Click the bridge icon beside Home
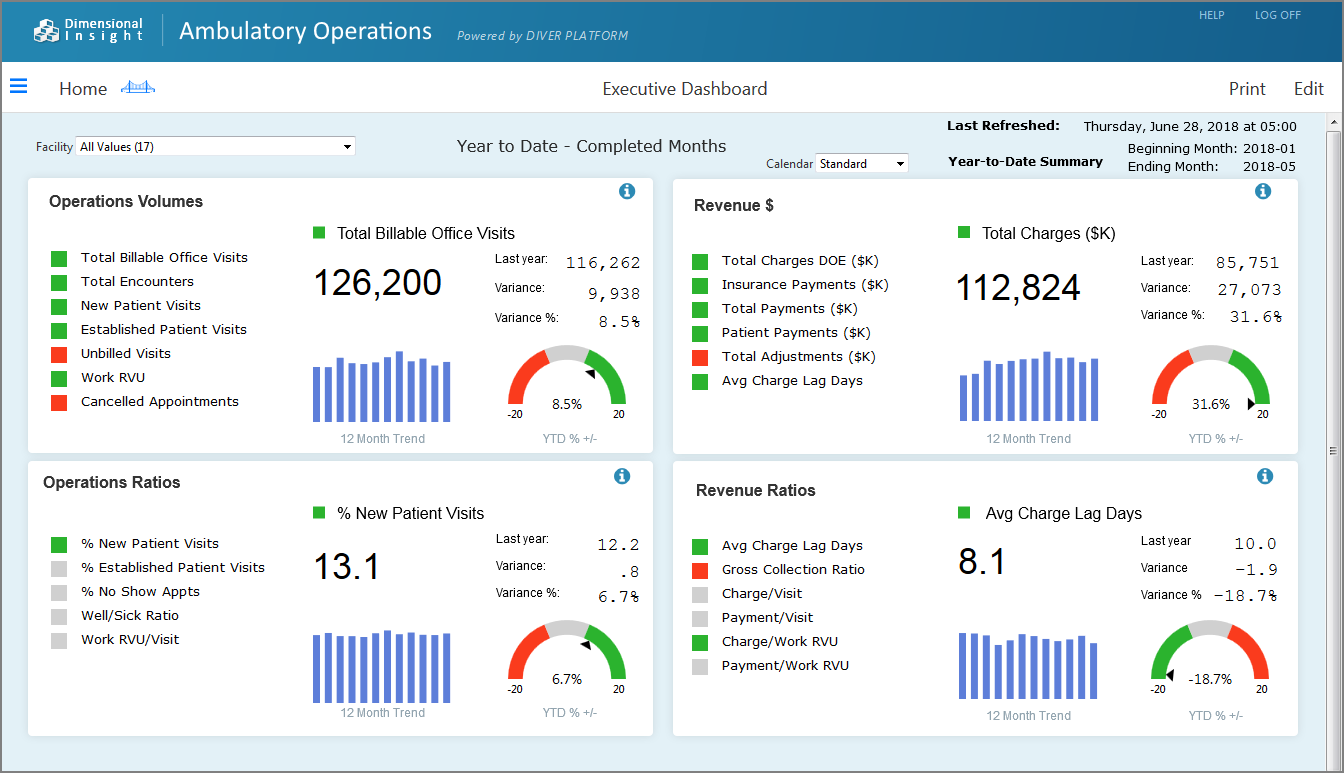The image size is (1344, 773). (x=138, y=87)
